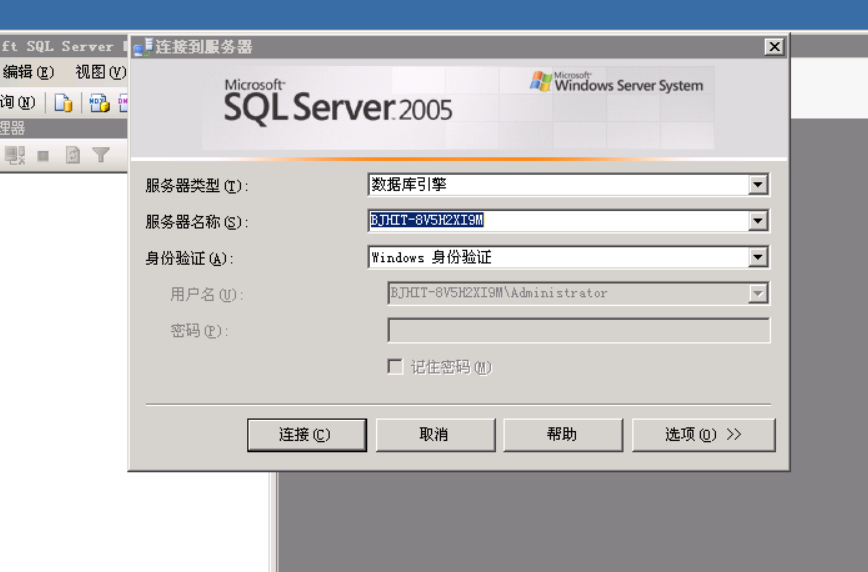The width and height of the screenshot is (868, 572).
Task: Open the disabled username (用户名) dropdown arrow
Action: pyautogui.click(x=758, y=293)
